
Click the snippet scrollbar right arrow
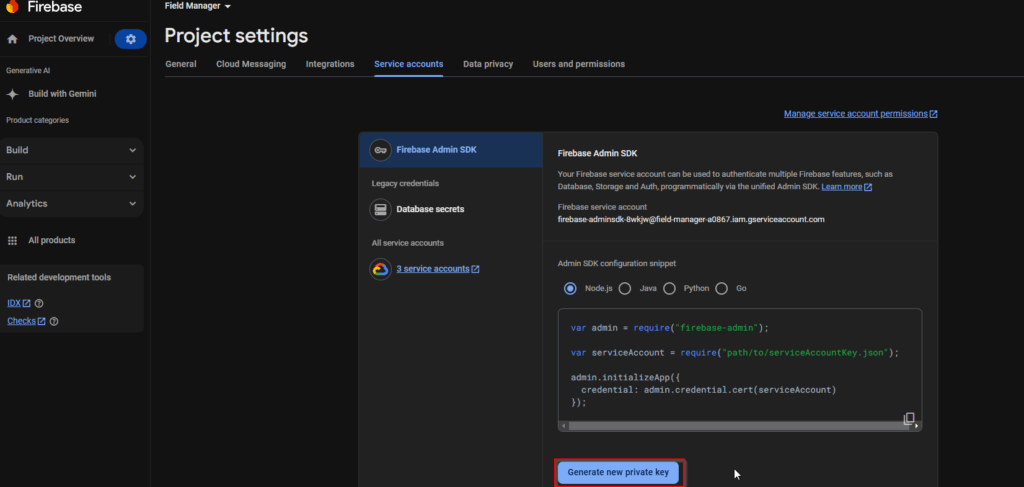[x=916, y=426]
